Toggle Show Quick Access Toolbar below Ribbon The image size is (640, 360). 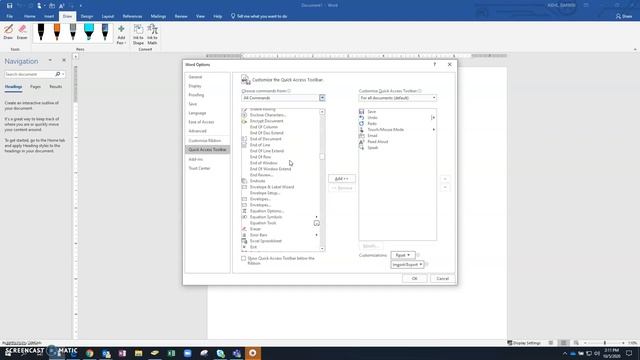point(244,258)
